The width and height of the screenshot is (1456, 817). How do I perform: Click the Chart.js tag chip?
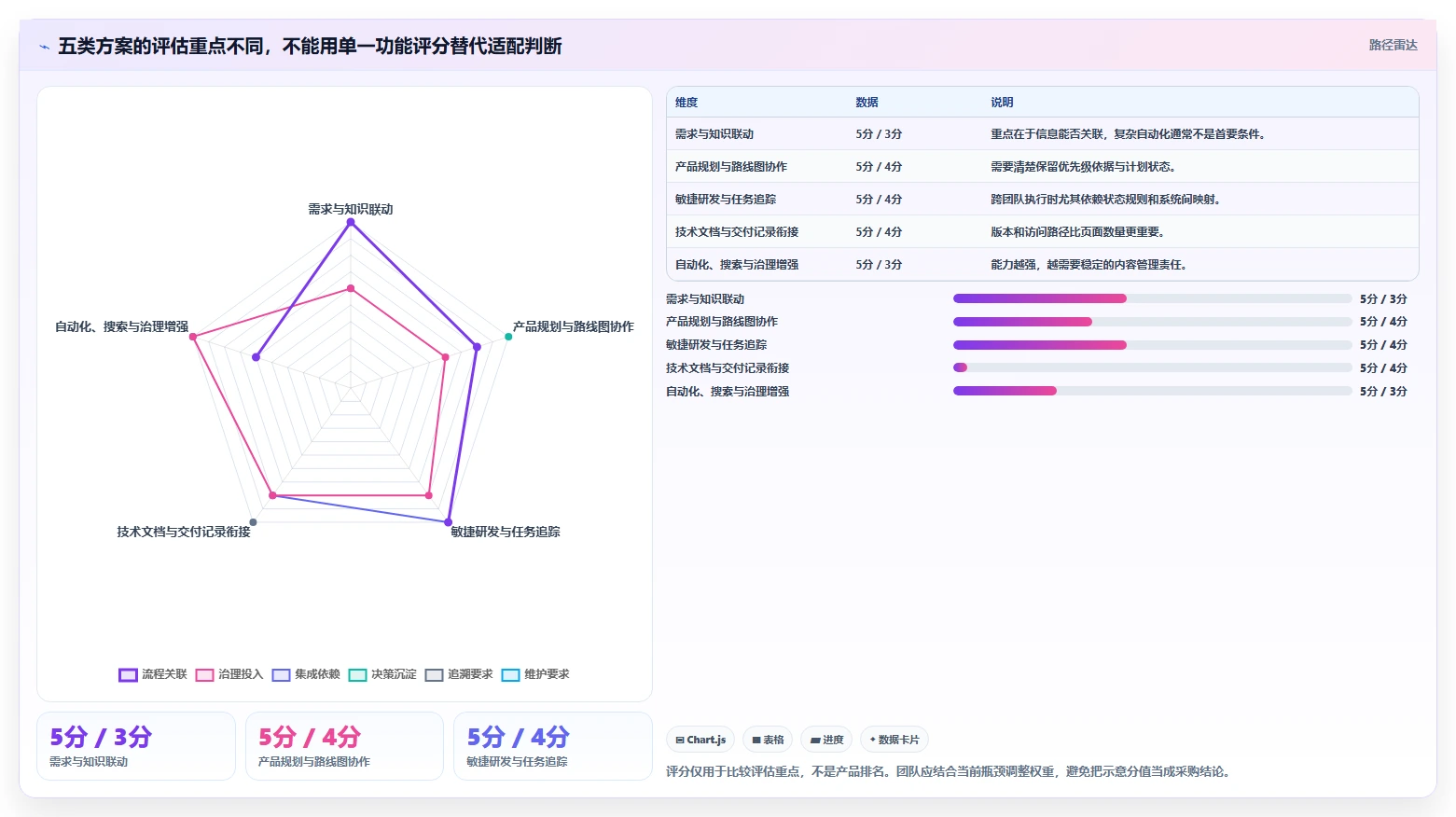coord(700,740)
